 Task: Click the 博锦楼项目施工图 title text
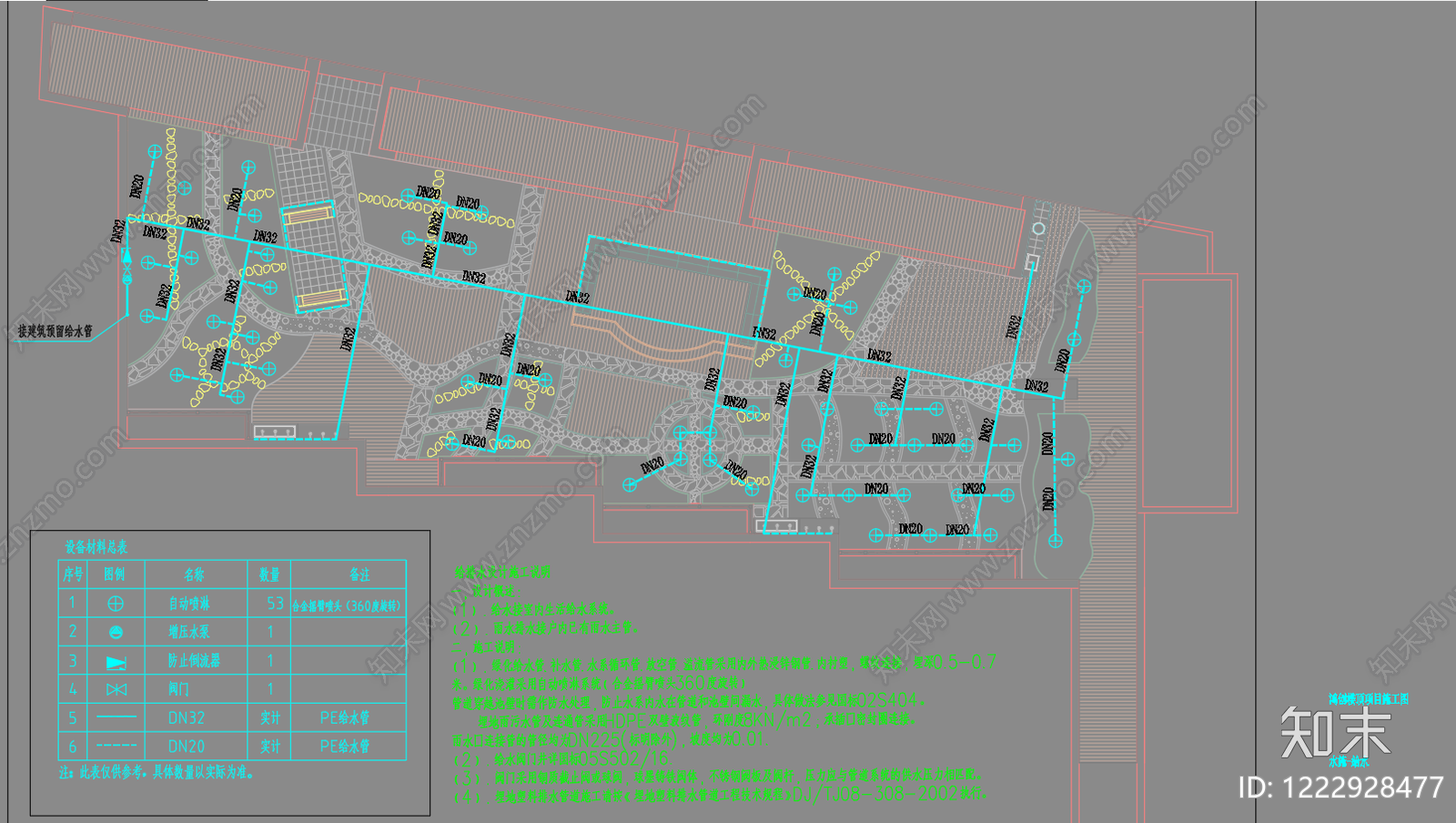pos(1368,699)
